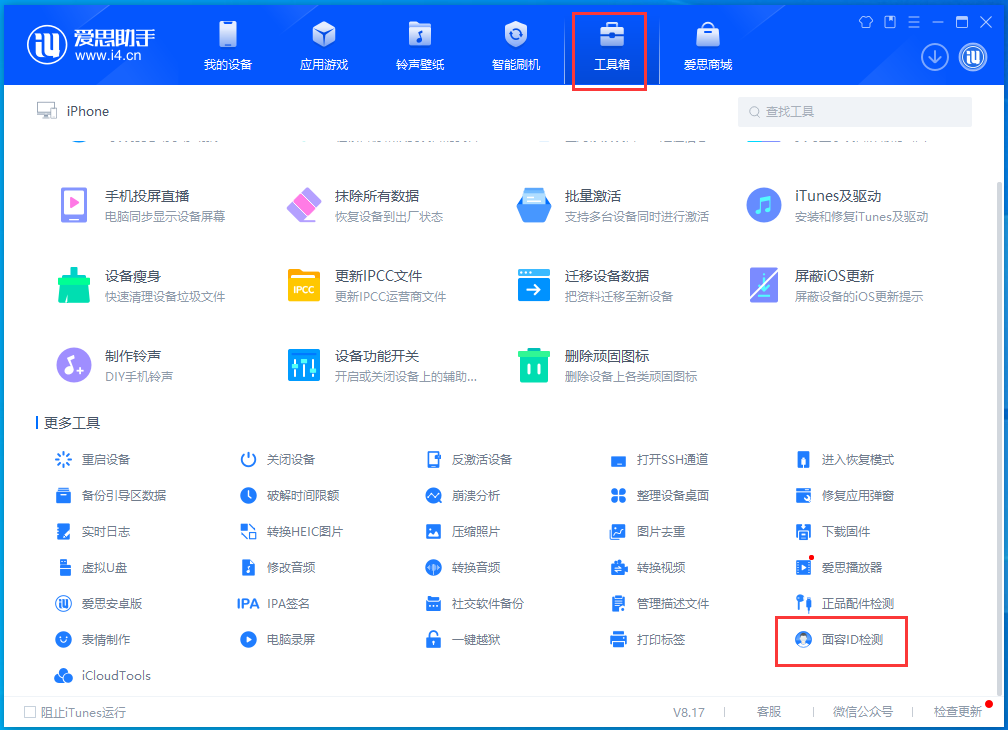1008x730 pixels.
Task: Switch to the 我的设备 tab
Action: click(x=227, y=45)
